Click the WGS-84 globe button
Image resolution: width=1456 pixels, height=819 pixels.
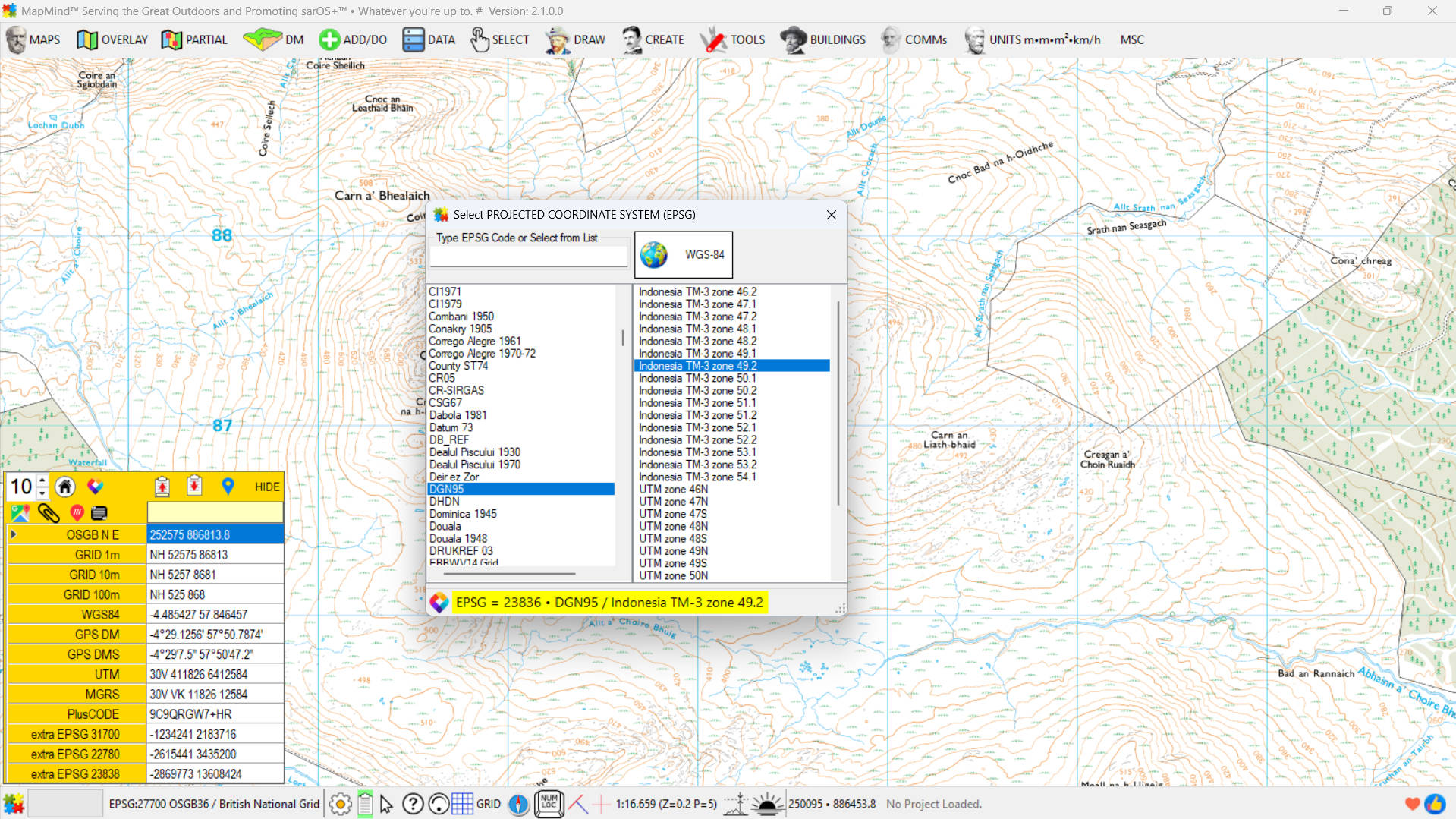684,255
